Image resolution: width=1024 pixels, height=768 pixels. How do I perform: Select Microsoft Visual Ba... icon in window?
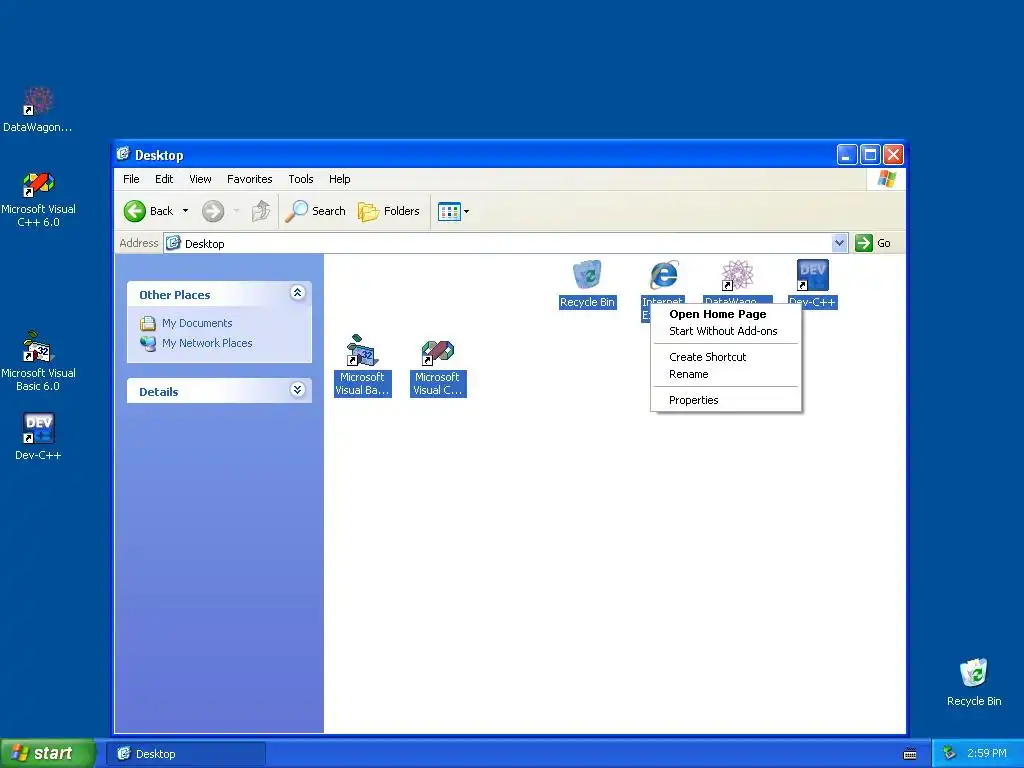[362, 365]
